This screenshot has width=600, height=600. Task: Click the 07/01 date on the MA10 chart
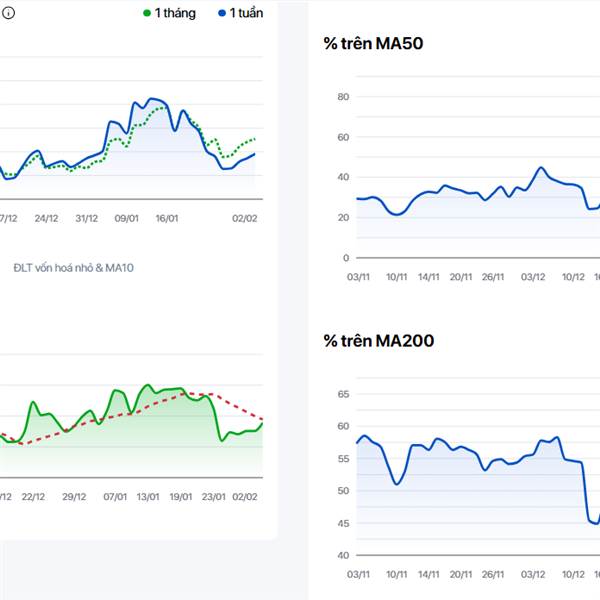point(115,496)
